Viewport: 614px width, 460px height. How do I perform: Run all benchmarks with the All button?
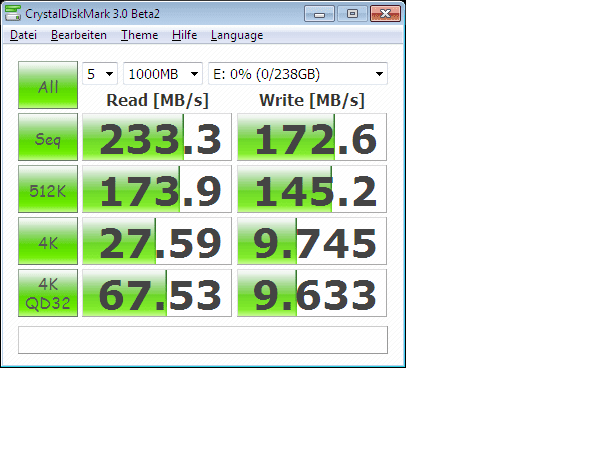click(48, 85)
